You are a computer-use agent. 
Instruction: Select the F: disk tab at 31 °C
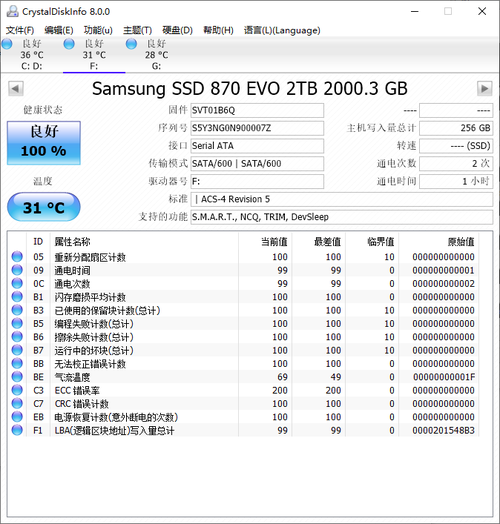tap(94, 55)
